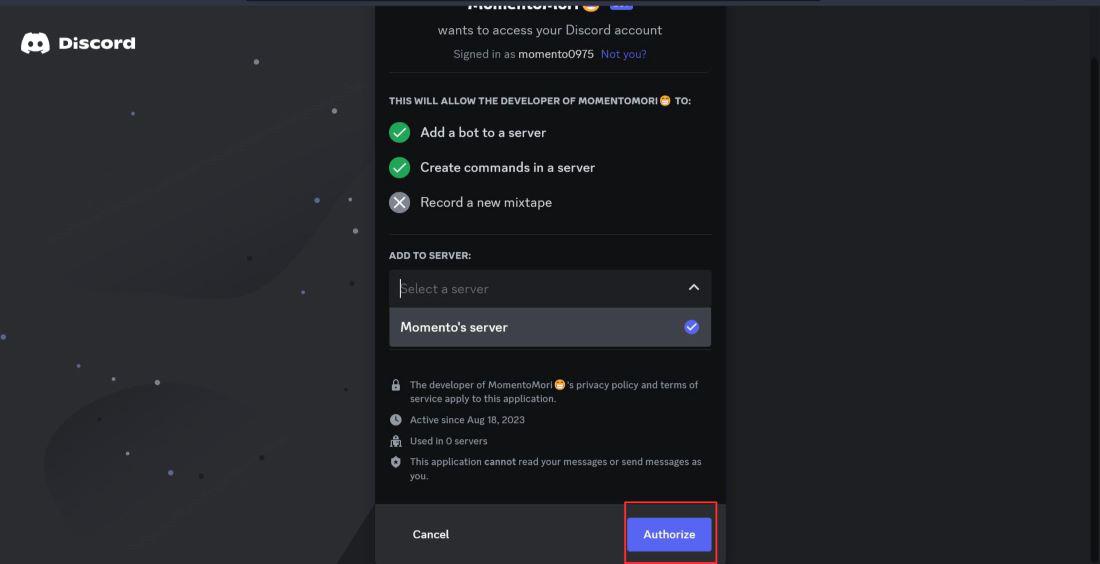1100x564 pixels.
Task: Click the shield icon beside cannot read messages
Action: coord(396,462)
